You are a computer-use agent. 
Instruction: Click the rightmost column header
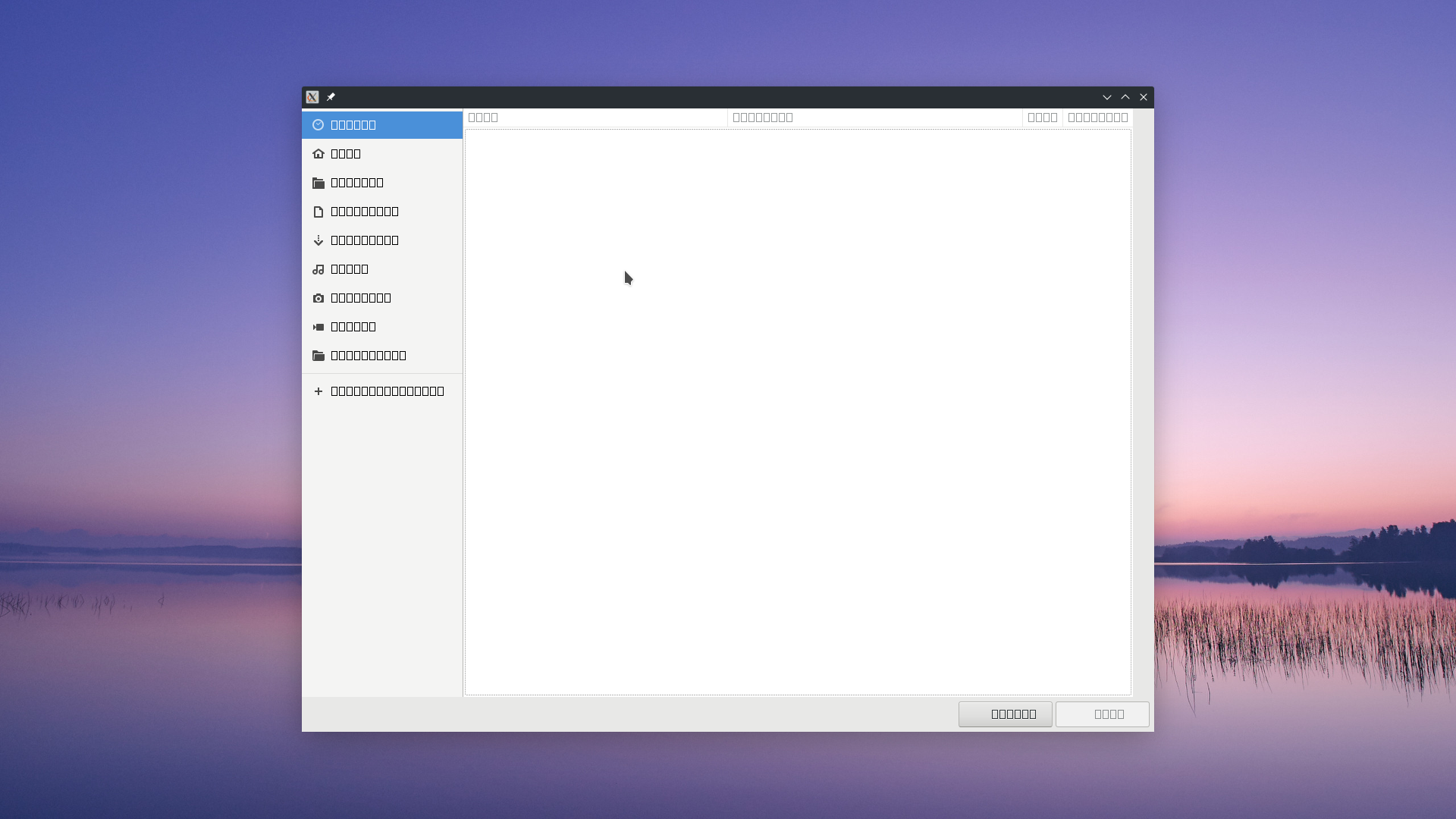click(x=1097, y=117)
